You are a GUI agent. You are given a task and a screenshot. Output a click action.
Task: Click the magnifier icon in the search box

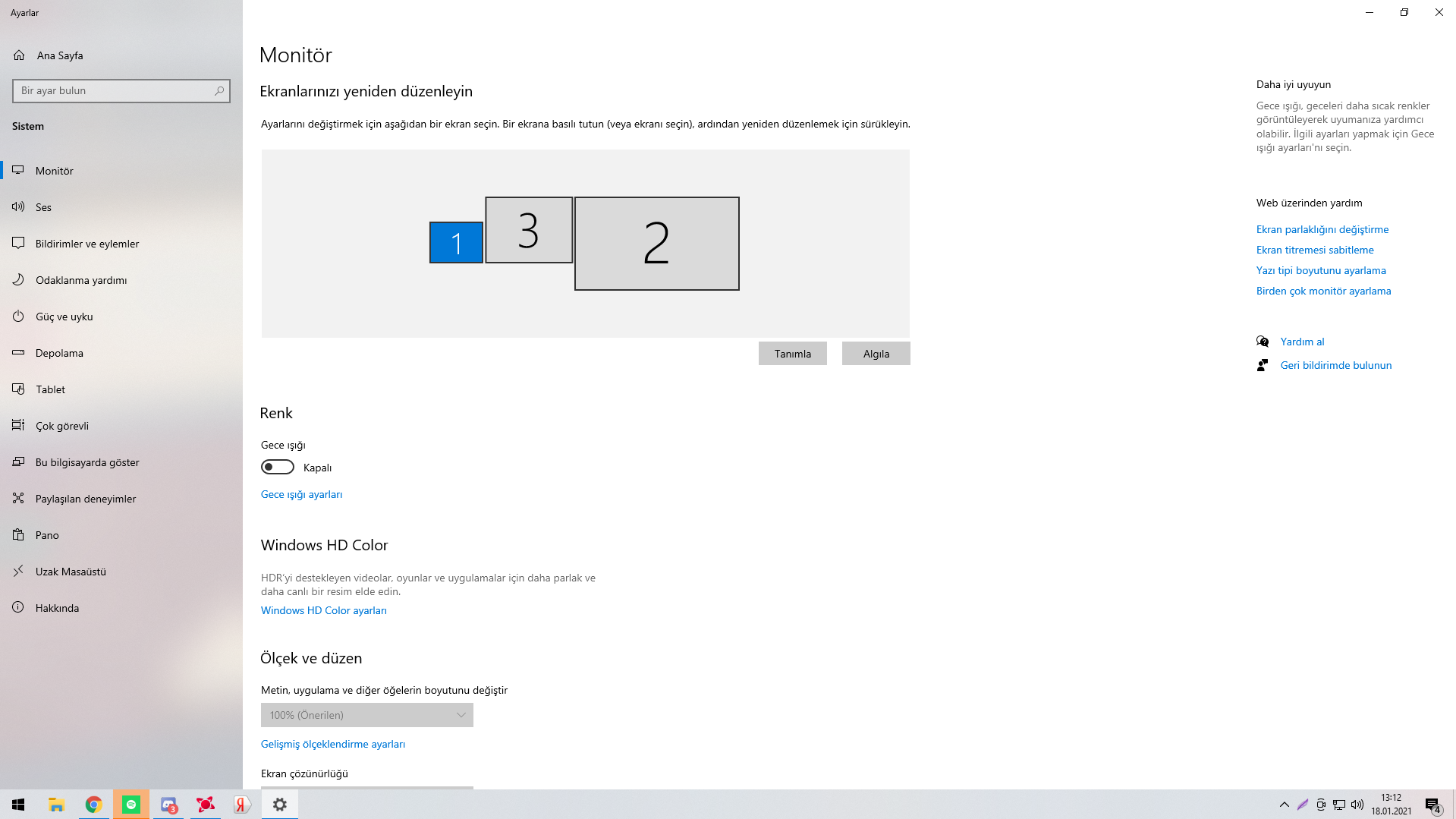tap(219, 91)
